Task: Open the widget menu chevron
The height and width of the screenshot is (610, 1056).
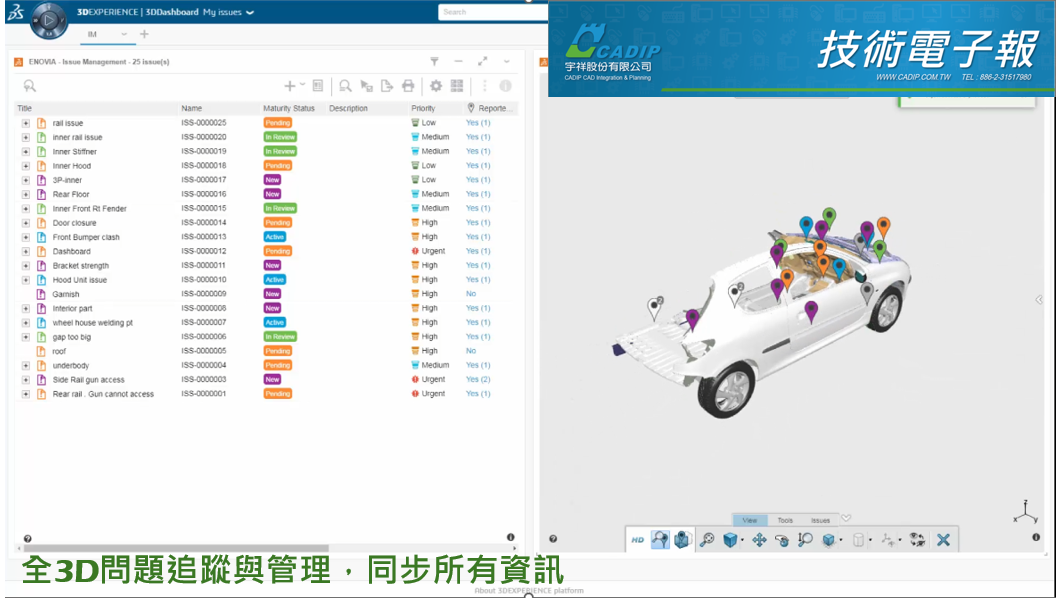Action: [x=506, y=61]
